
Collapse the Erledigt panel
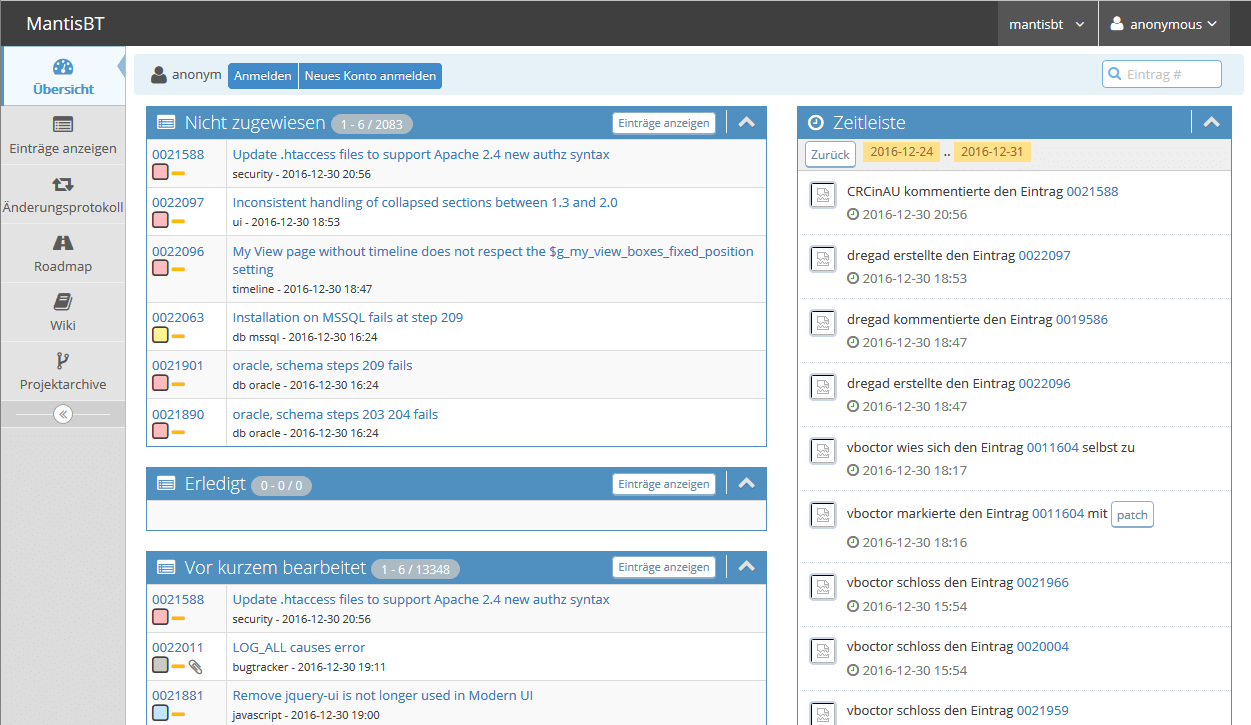click(x=746, y=483)
